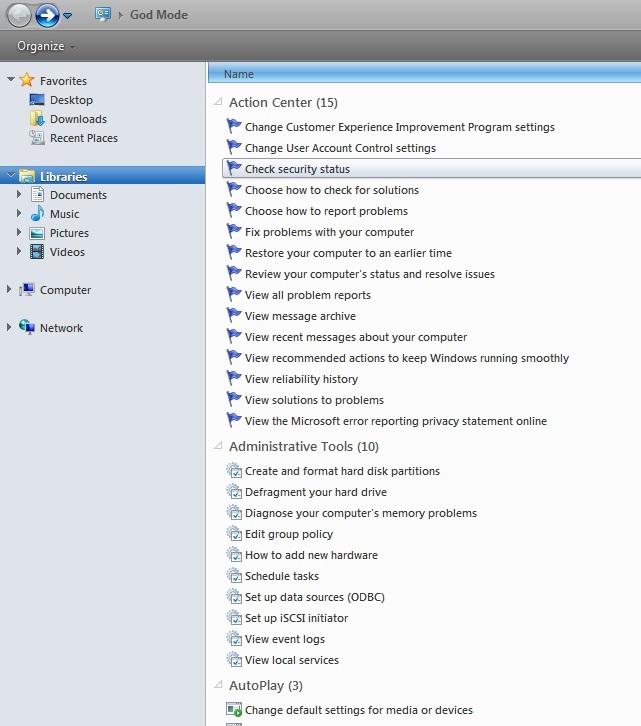Click flag icon beside Choose how to check solutions
The width and height of the screenshot is (641, 726).
coord(234,189)
